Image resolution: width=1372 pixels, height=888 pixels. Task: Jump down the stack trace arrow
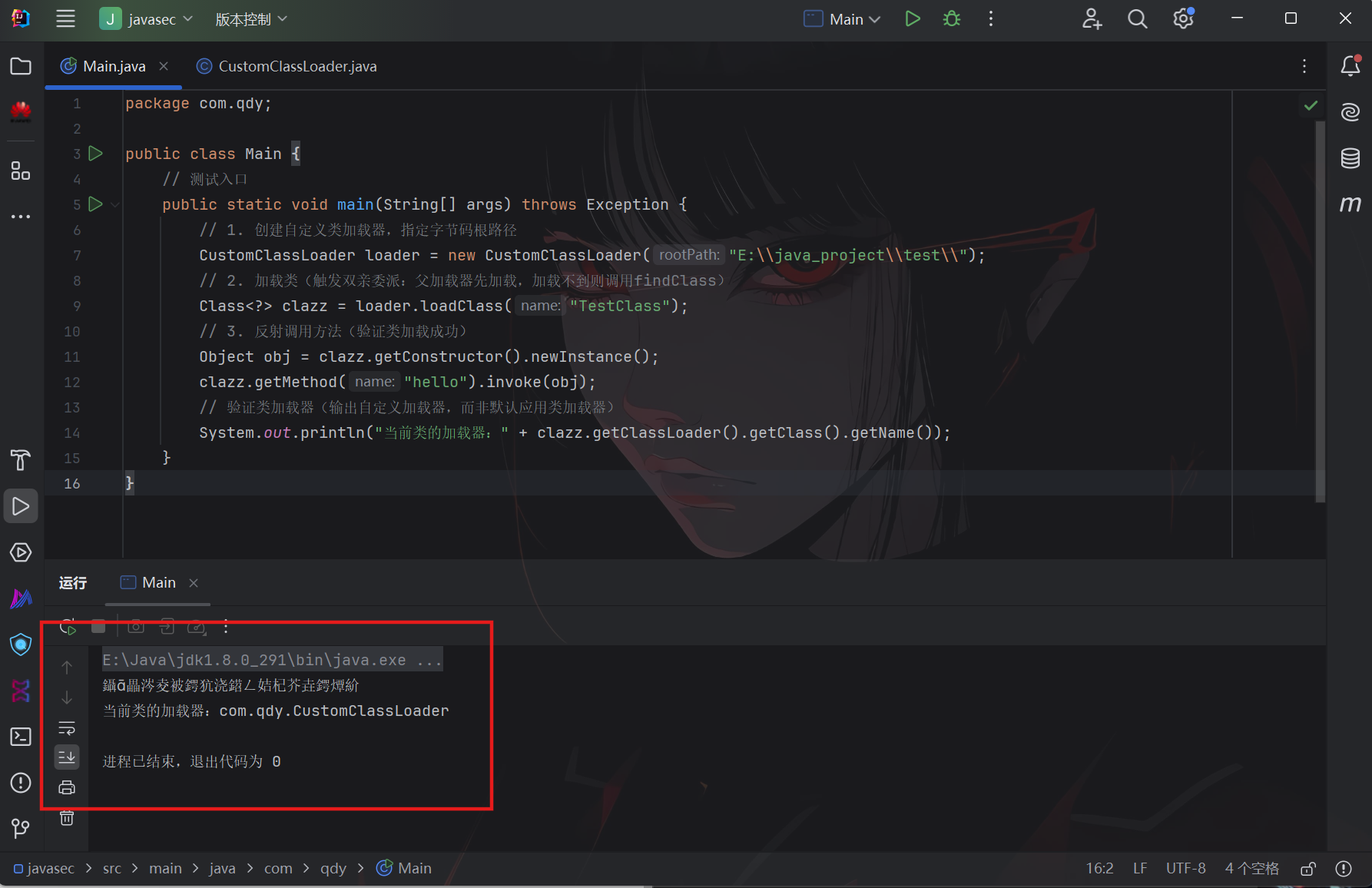point(67,697)
